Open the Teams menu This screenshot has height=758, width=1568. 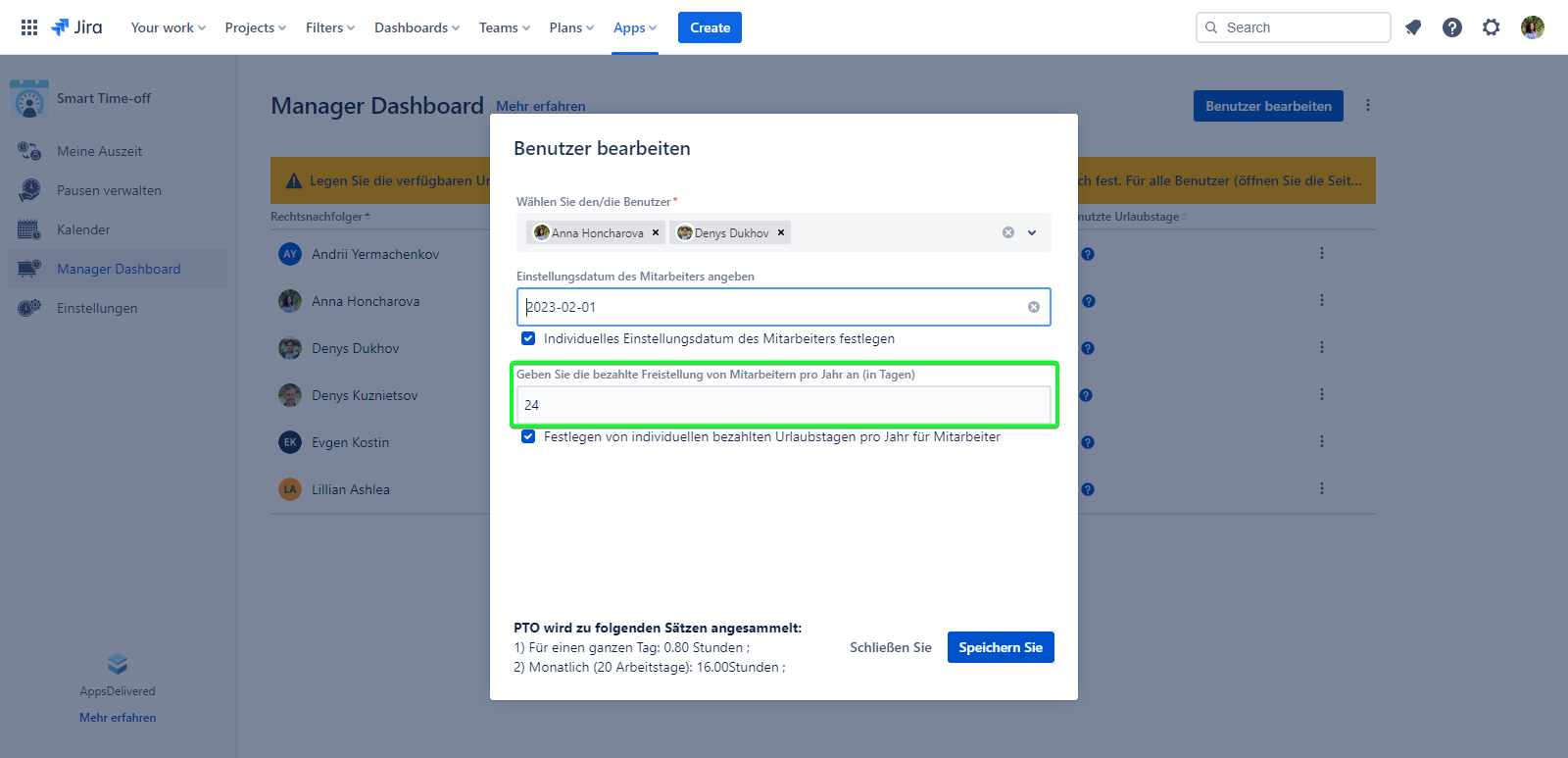click(x=504, y=27)
